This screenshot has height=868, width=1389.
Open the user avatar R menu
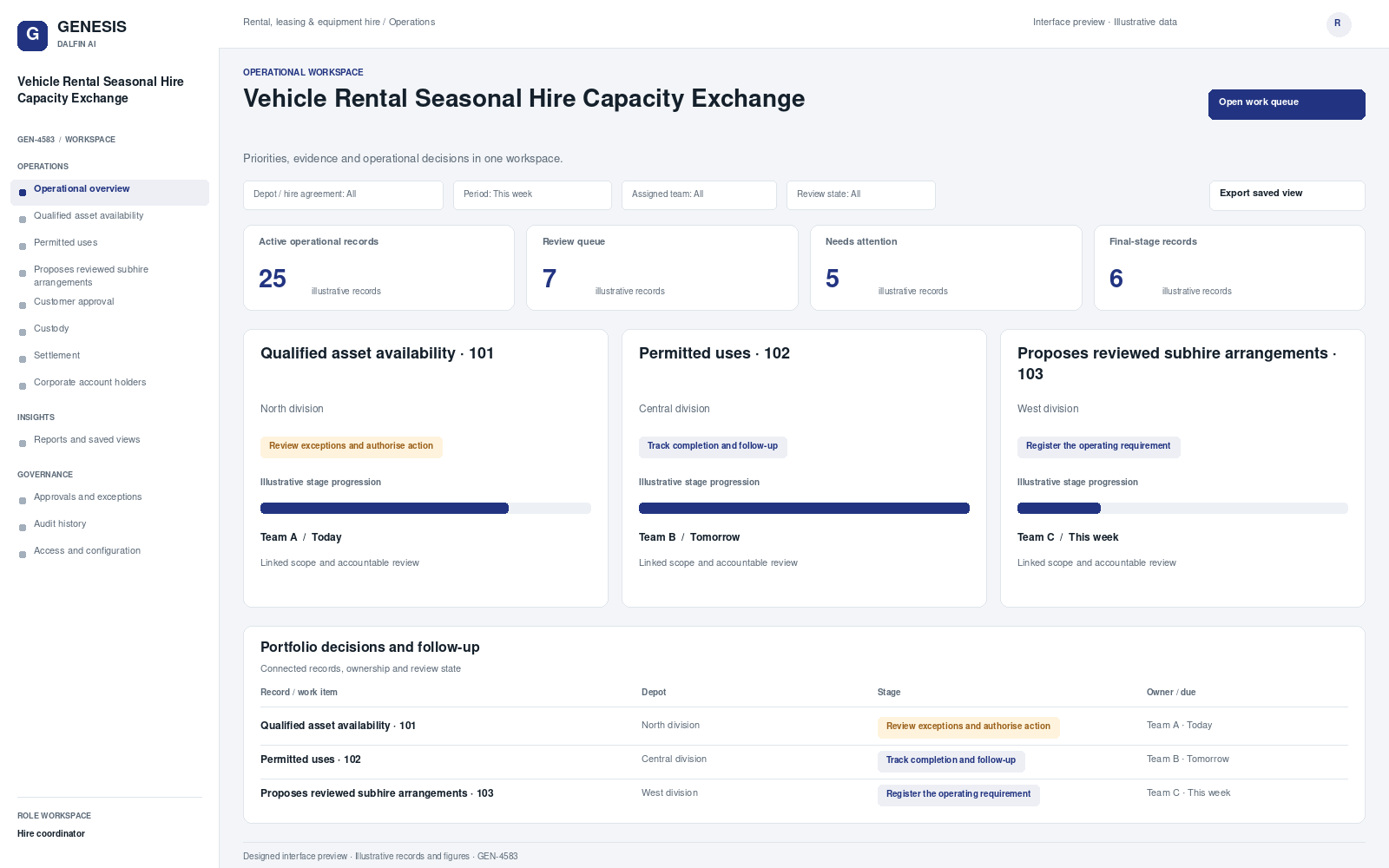(1339, 23)
